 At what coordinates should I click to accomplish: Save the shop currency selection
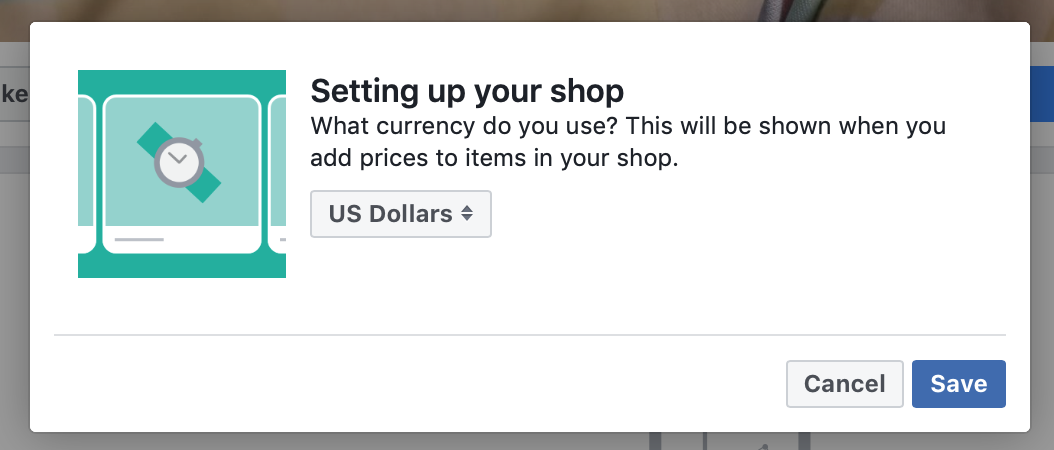[959, 383]
